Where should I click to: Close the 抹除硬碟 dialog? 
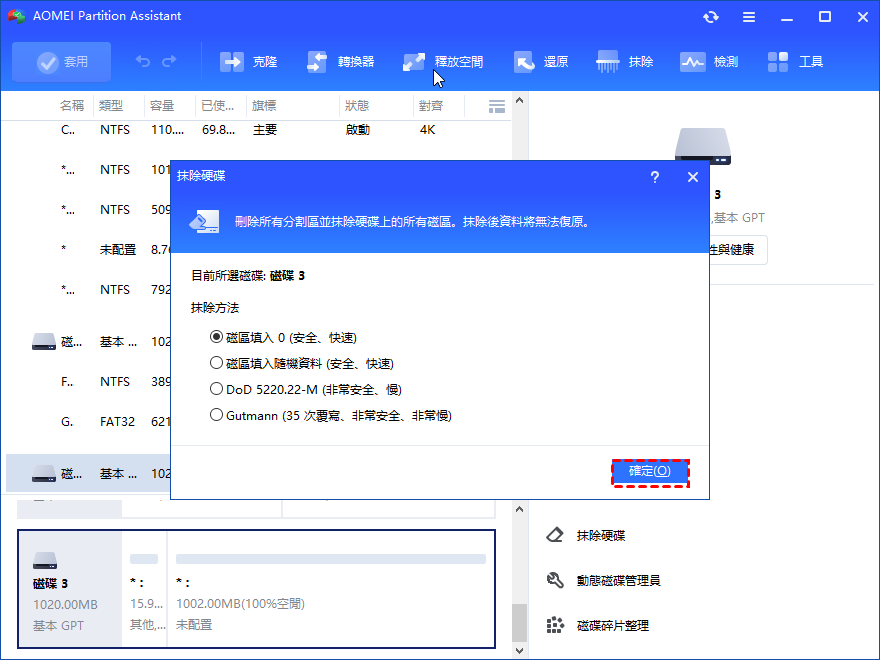point(693,177)
